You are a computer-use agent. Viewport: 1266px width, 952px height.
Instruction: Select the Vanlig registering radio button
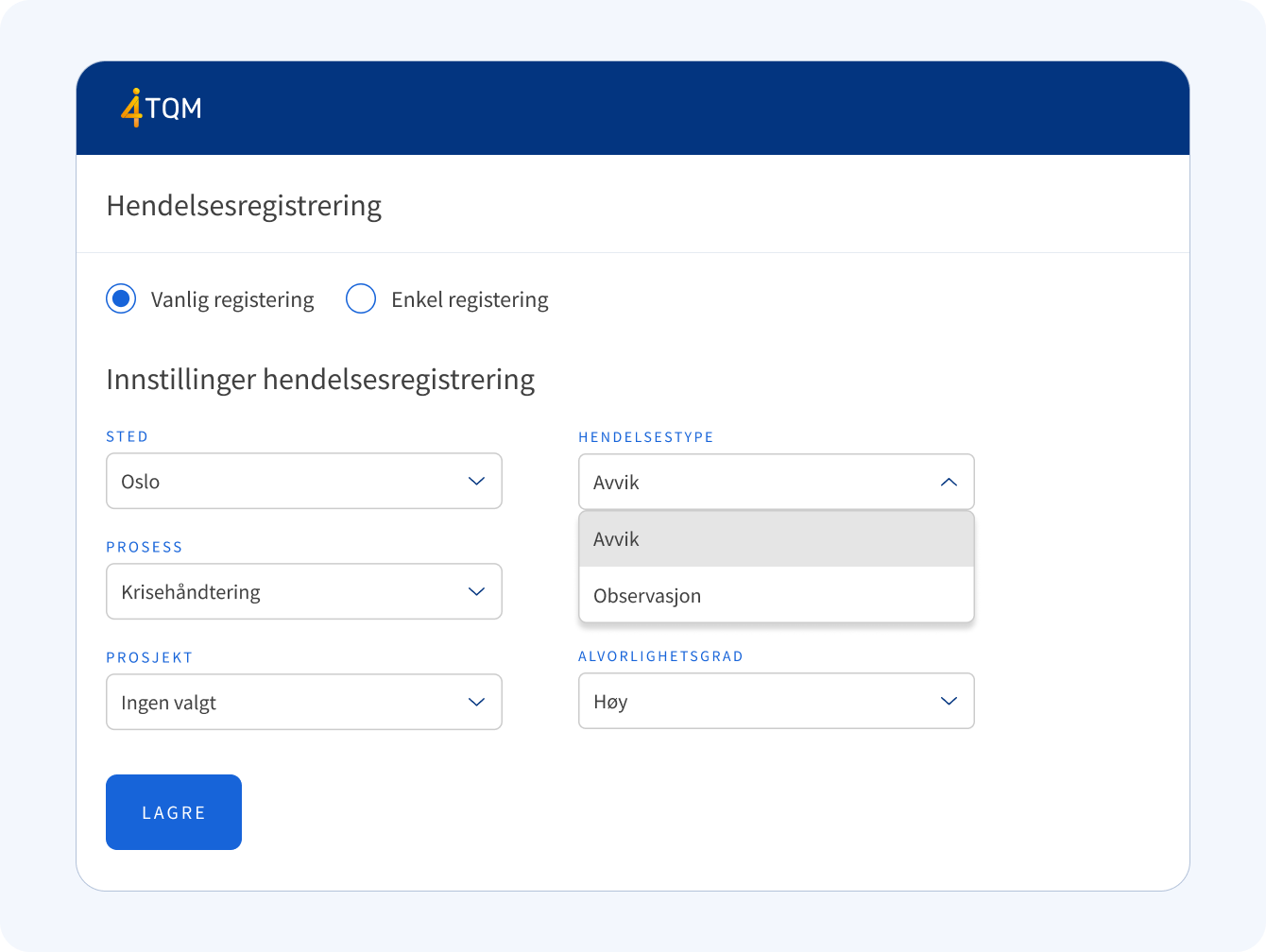click(x=121, y=298)
